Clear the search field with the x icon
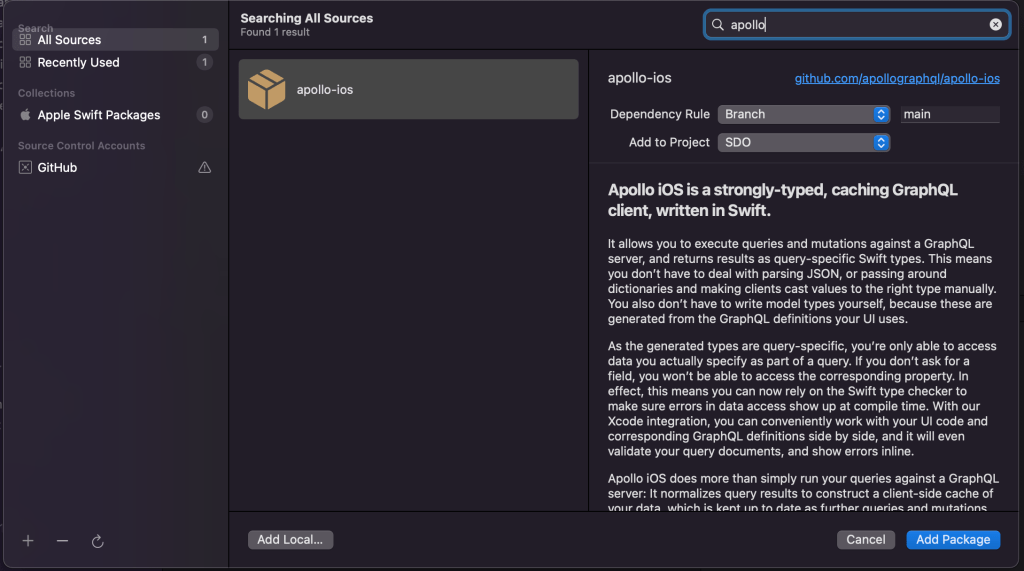Image resolution: width=1024 pixels, height=571 pixels. point(996,25)
